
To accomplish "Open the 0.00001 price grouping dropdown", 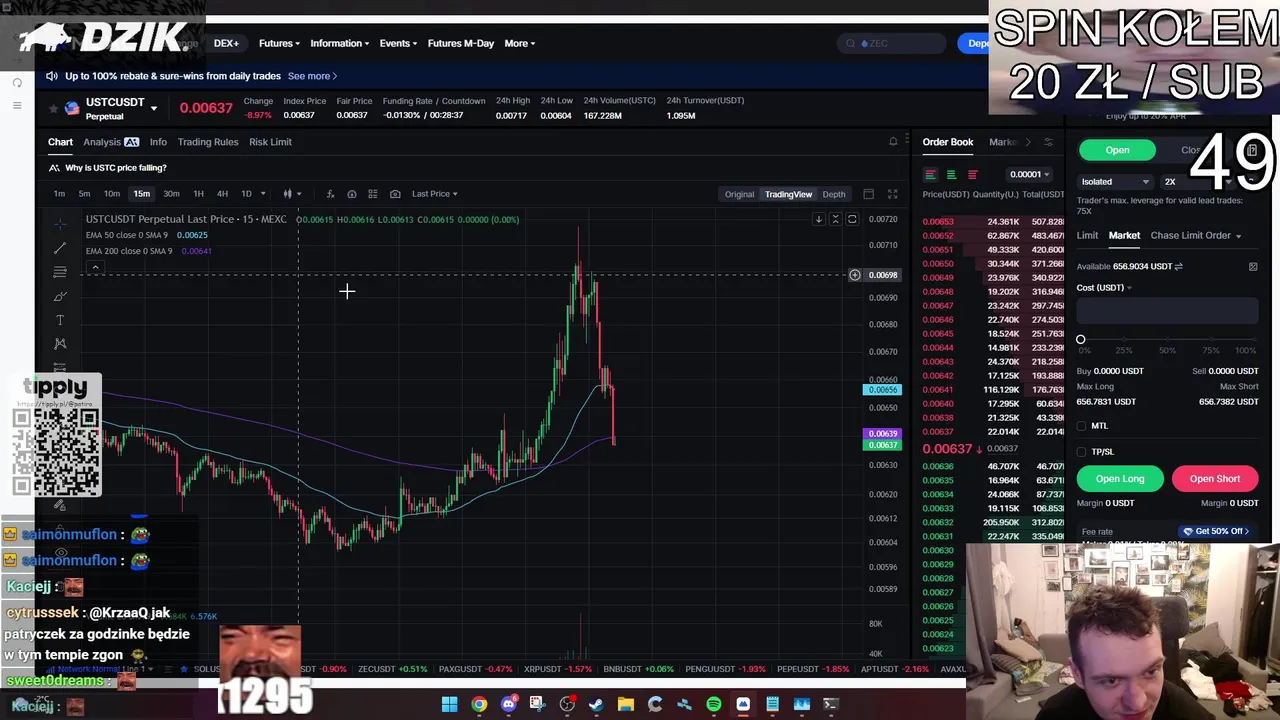I will coord(1029,174).
